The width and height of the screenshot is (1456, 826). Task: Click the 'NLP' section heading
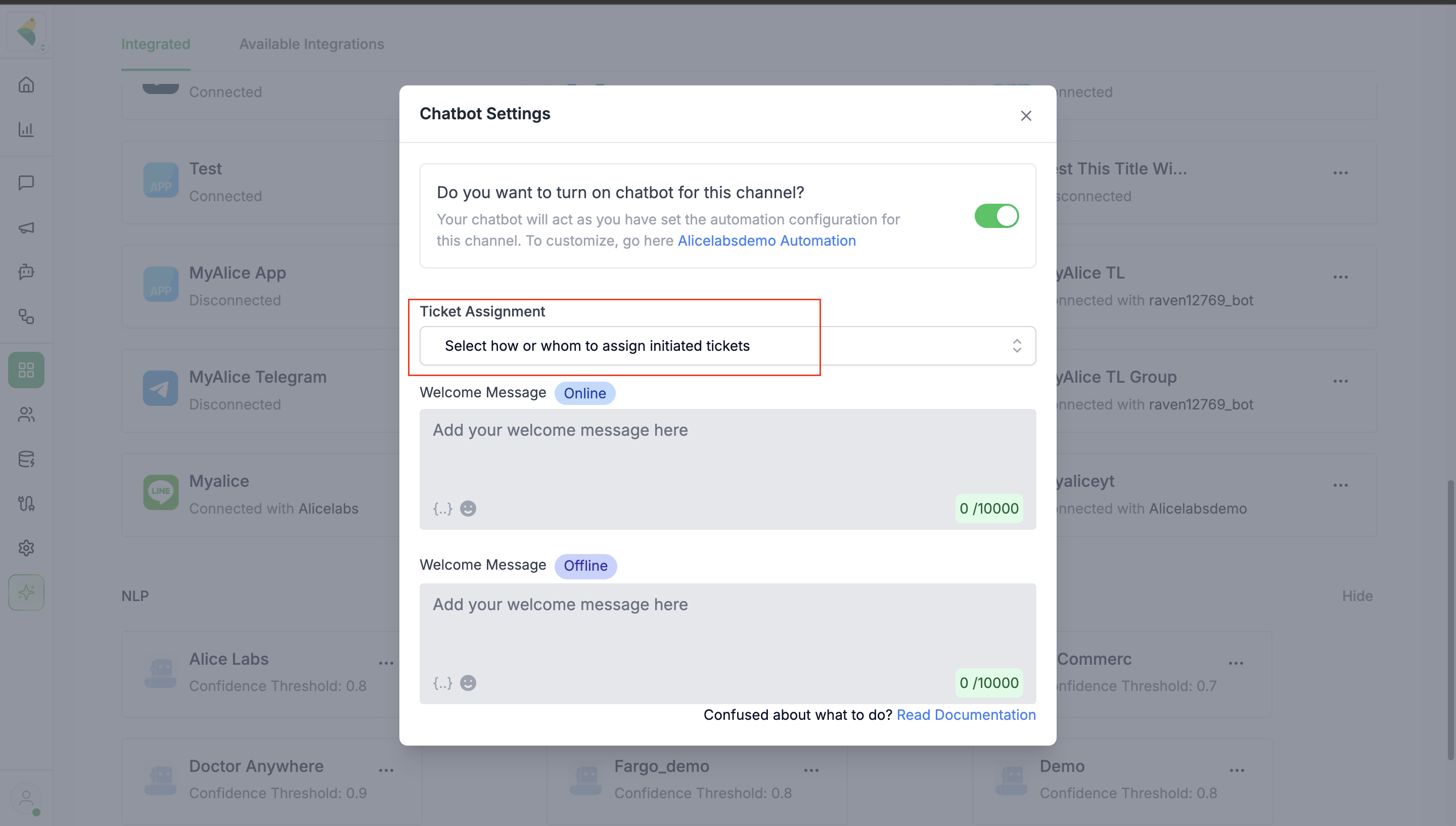point(135,595)
